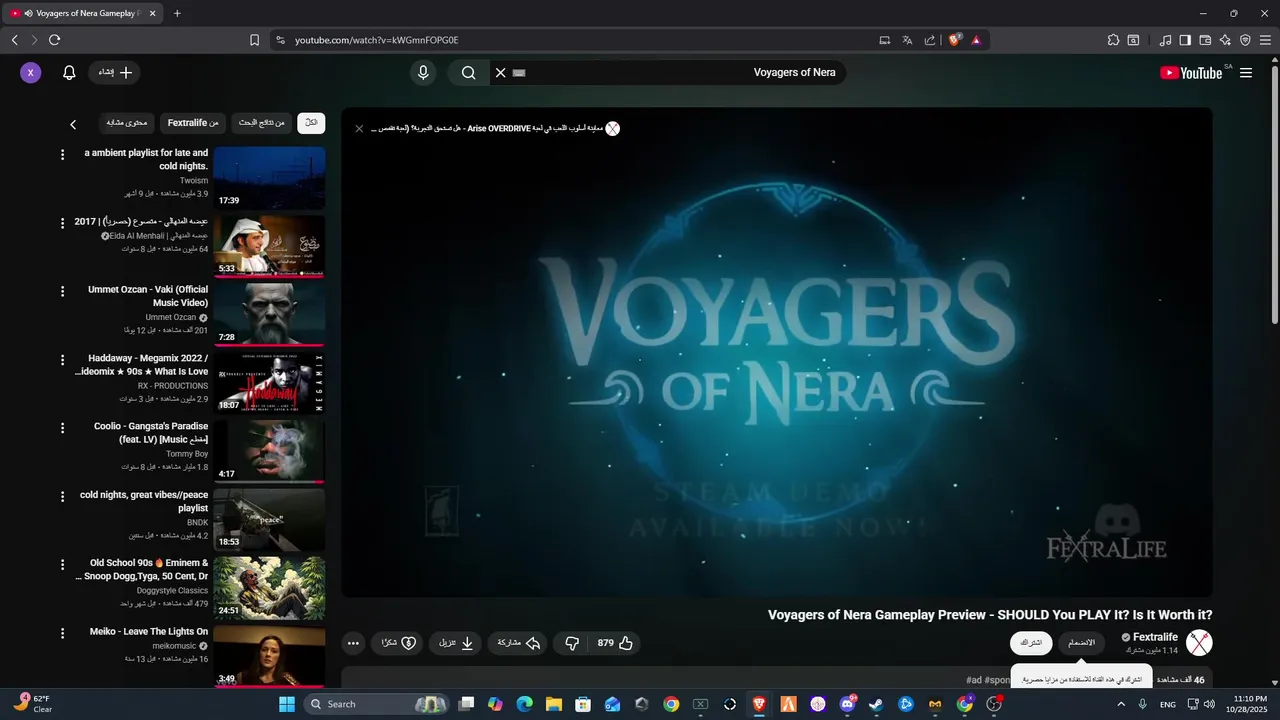Download the video
Viewport: 1280px width, 720px height.
click(x=456, y=643)
